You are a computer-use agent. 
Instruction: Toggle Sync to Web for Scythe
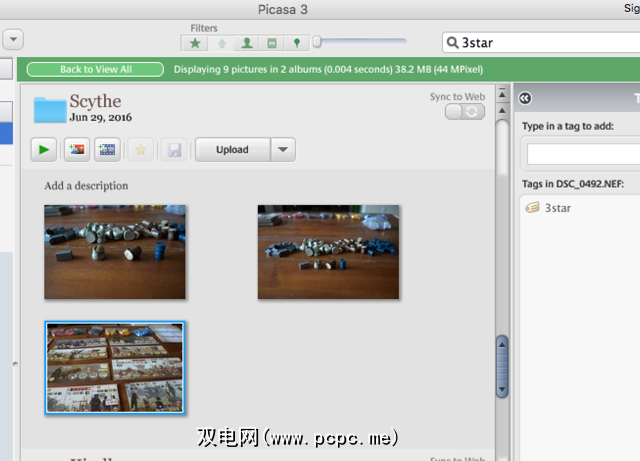click(465, 111)
